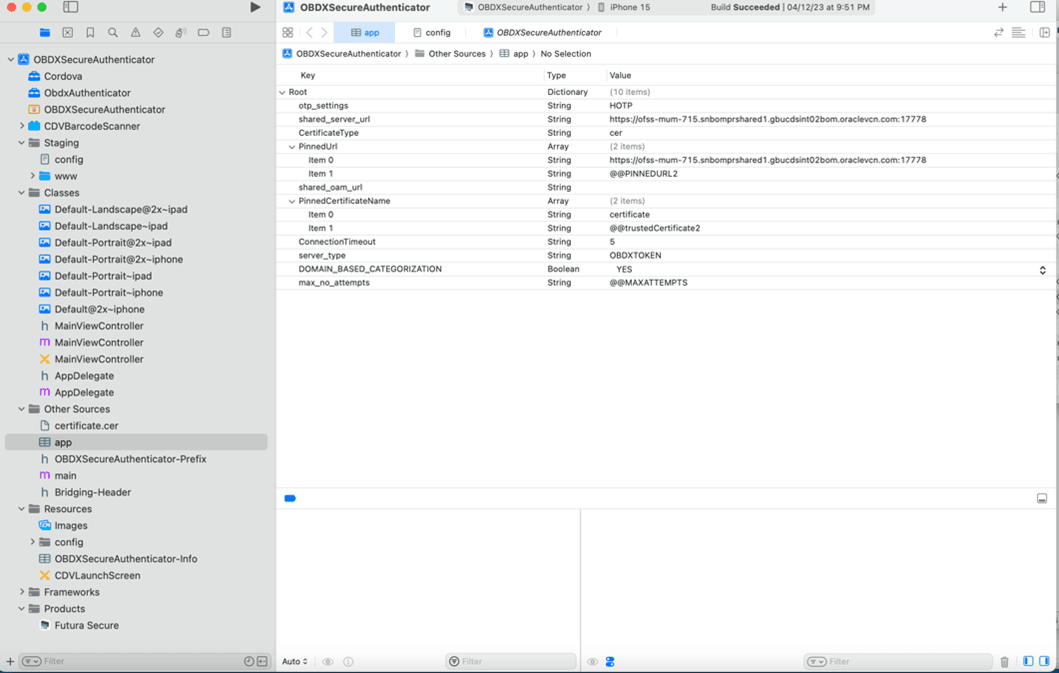The width and height of the screenshot is (1059, 673).
Task: Hide the debug area toggle button
Action: tap(1042, 499)
